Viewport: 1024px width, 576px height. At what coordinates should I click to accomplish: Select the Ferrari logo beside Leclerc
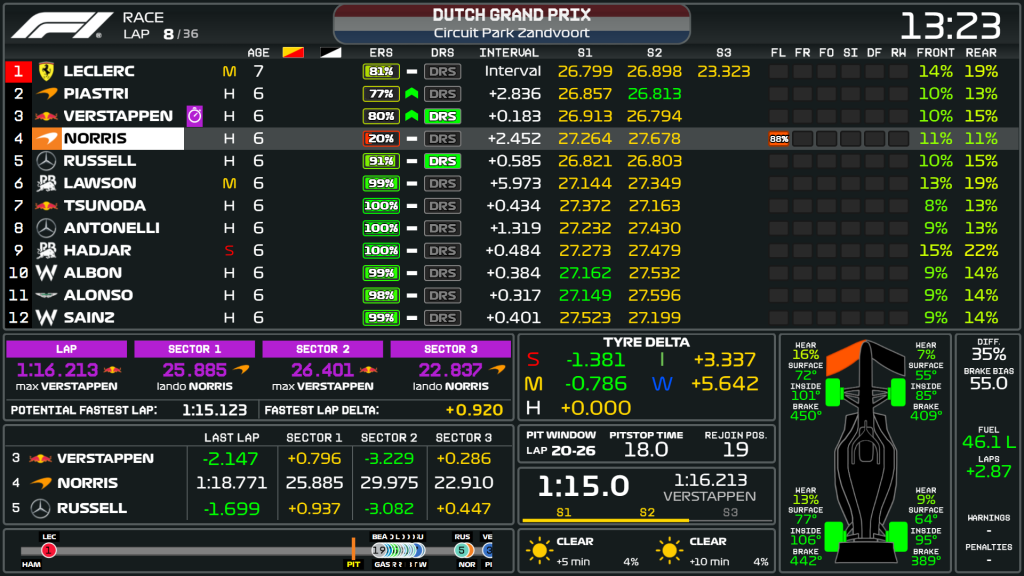point(46,71)
